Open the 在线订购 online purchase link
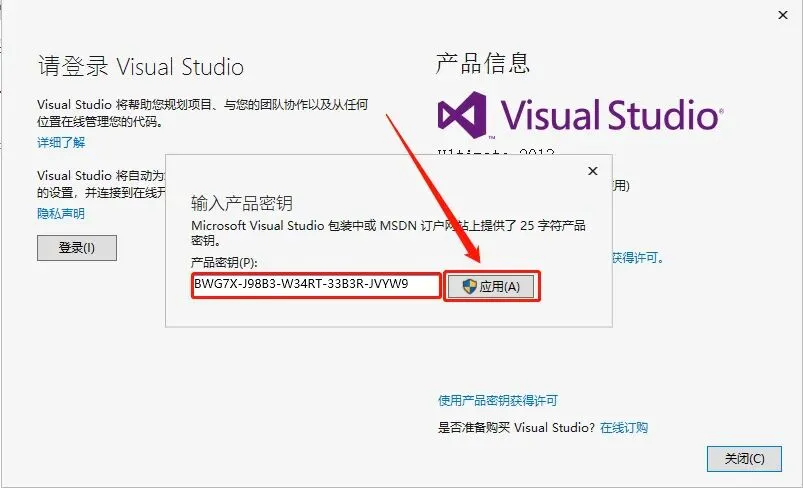This screenshot has height=488, width=803. coord(624,428)
